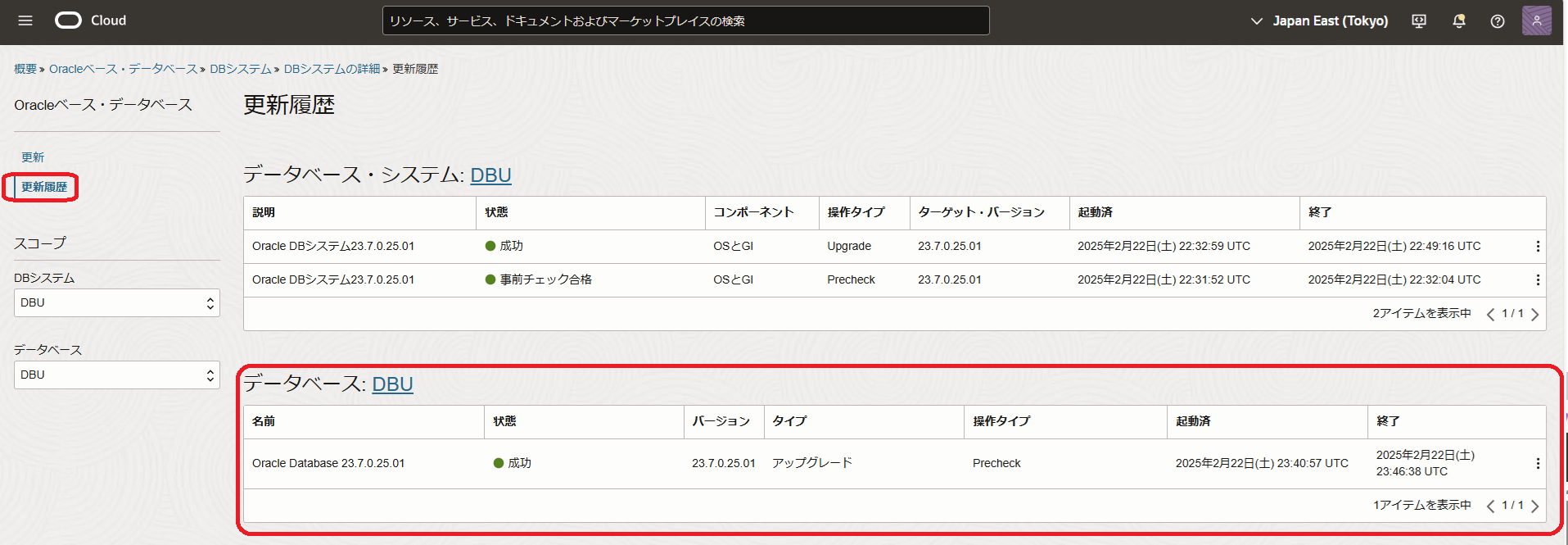Open the DBシステム scope dropdown

pyautogui.click(x=117, y=302)
